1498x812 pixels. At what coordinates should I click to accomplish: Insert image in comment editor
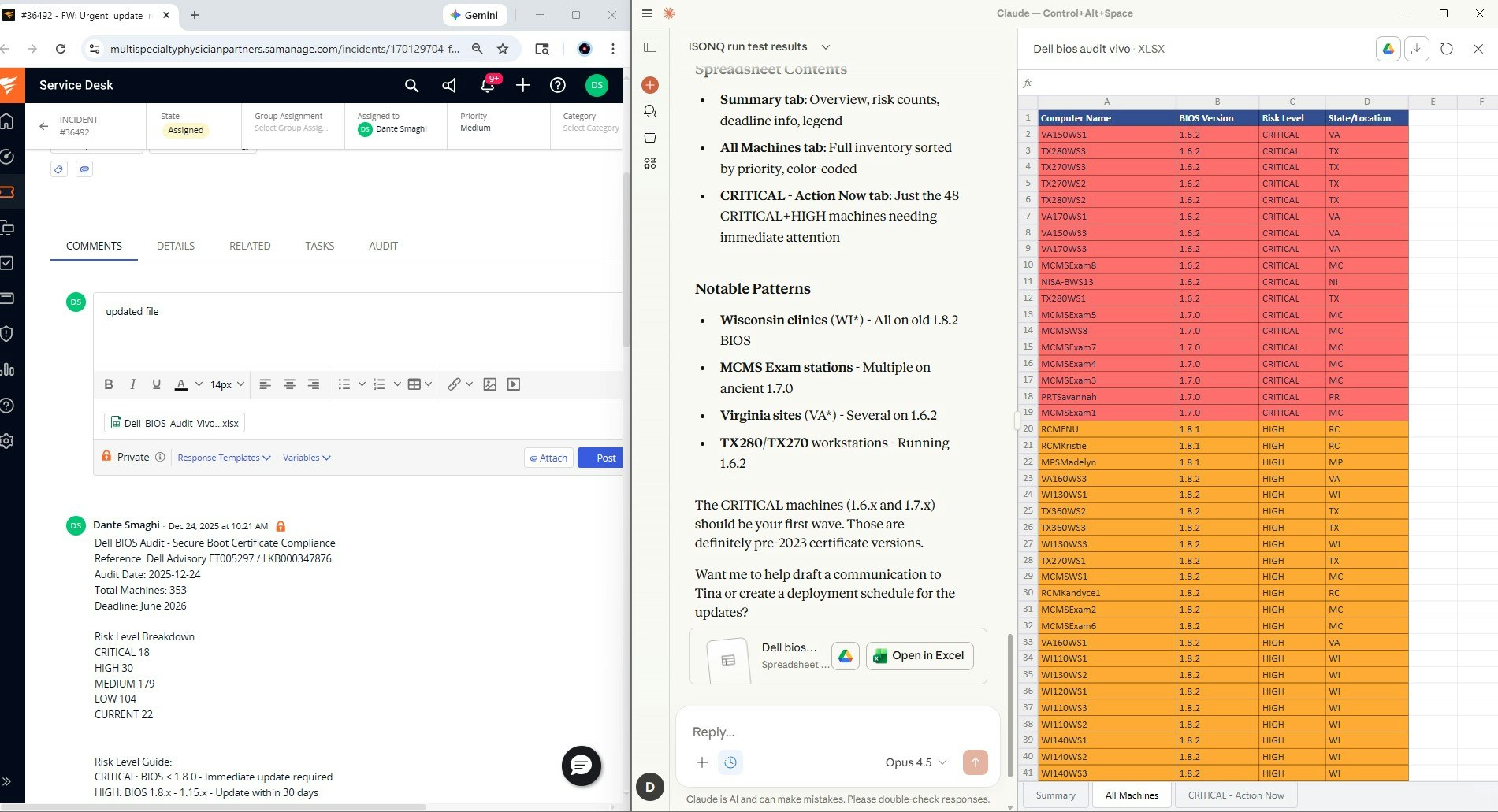(x=490, y=384)
